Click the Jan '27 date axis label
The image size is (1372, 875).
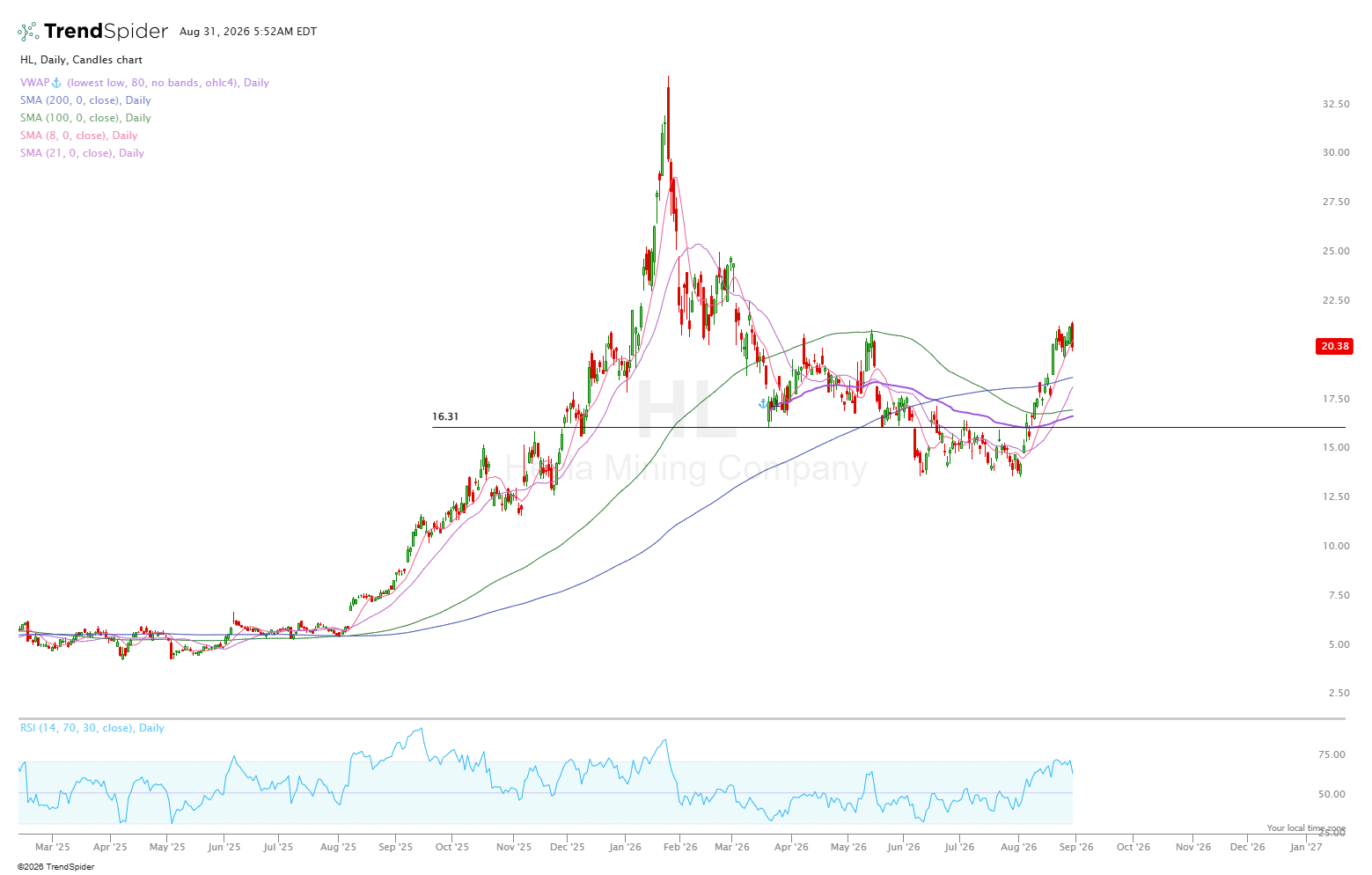click(x=1306, y=847)
